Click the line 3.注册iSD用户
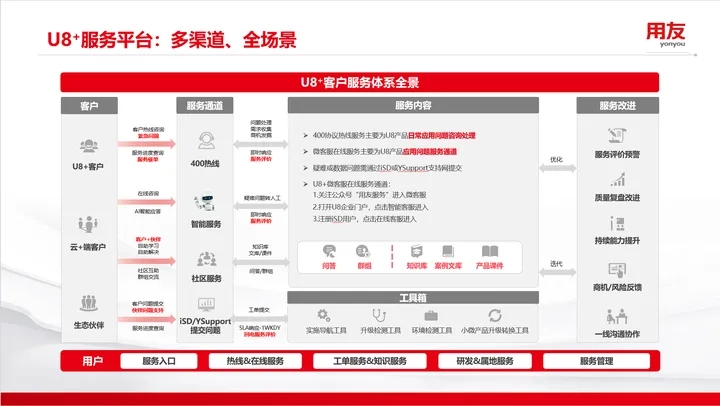The height and width of the screenshot is (406, 720). pyautogui.click(x=335, y=219)
